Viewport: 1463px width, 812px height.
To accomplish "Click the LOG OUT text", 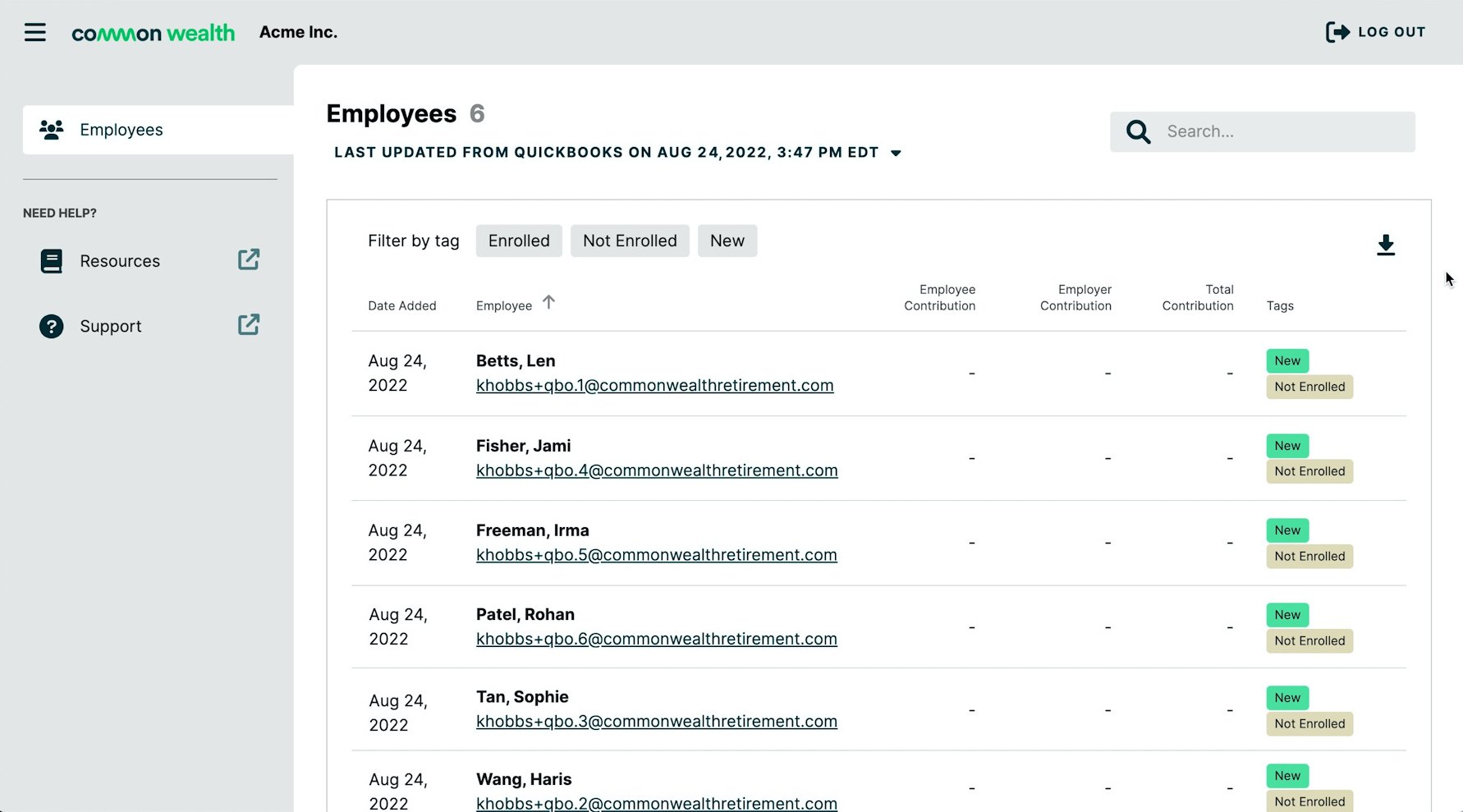I will [x=1392, y=32].
